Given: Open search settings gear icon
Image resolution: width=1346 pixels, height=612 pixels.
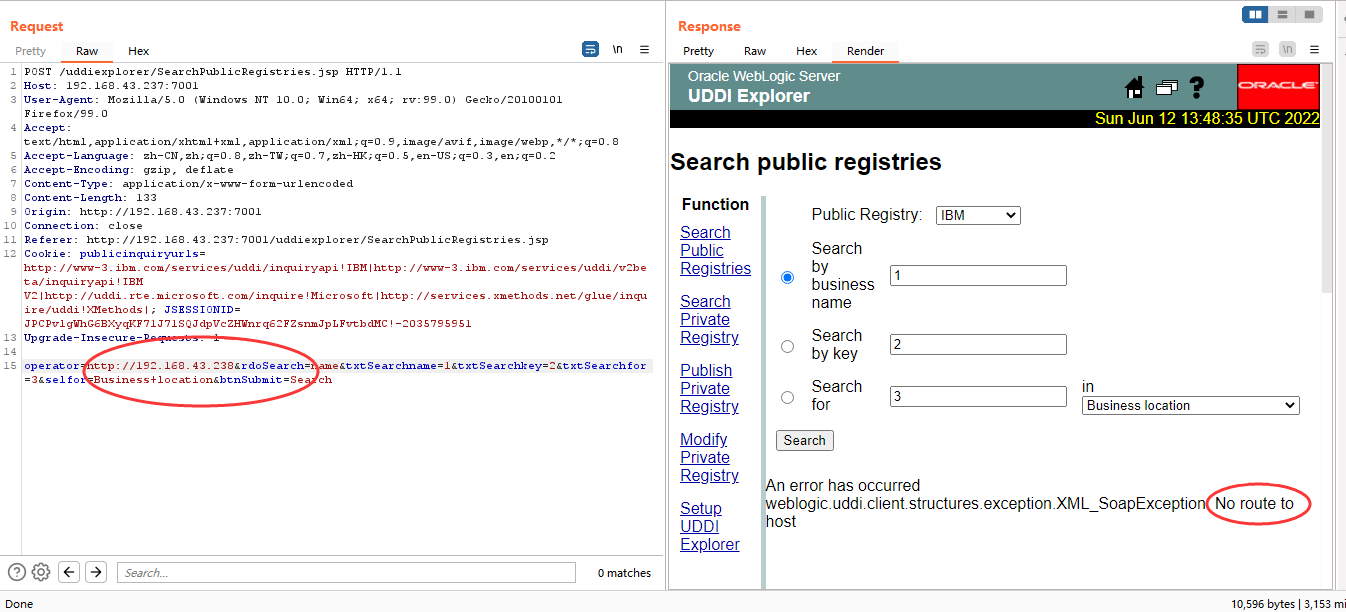Looking at the screenshot, I should 41,572.
